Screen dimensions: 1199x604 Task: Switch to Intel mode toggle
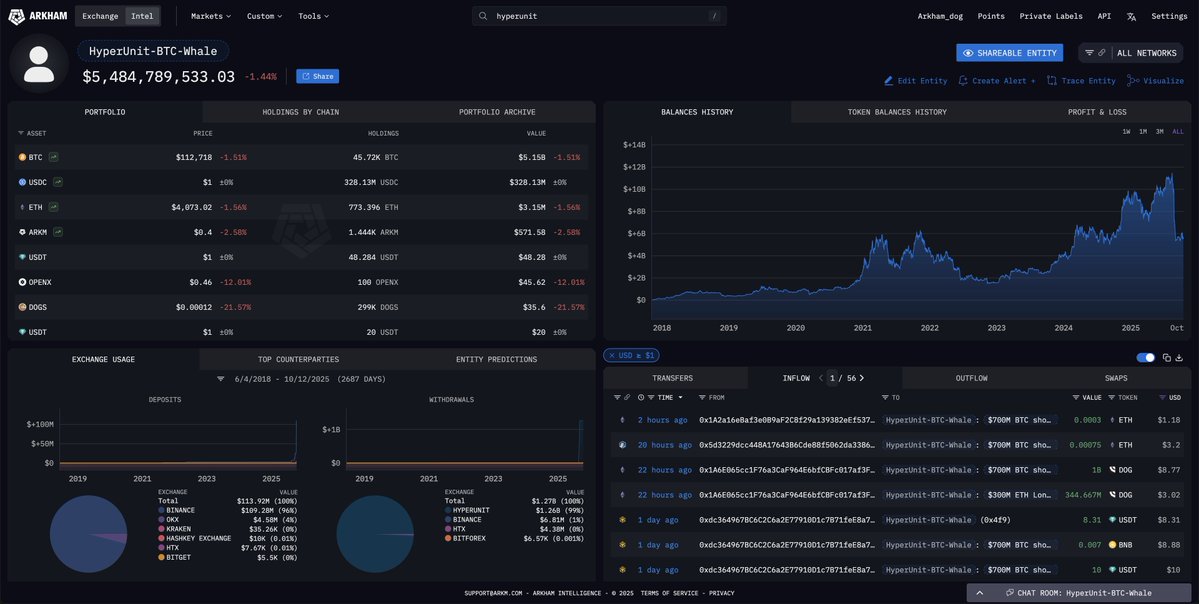(141, 16)
